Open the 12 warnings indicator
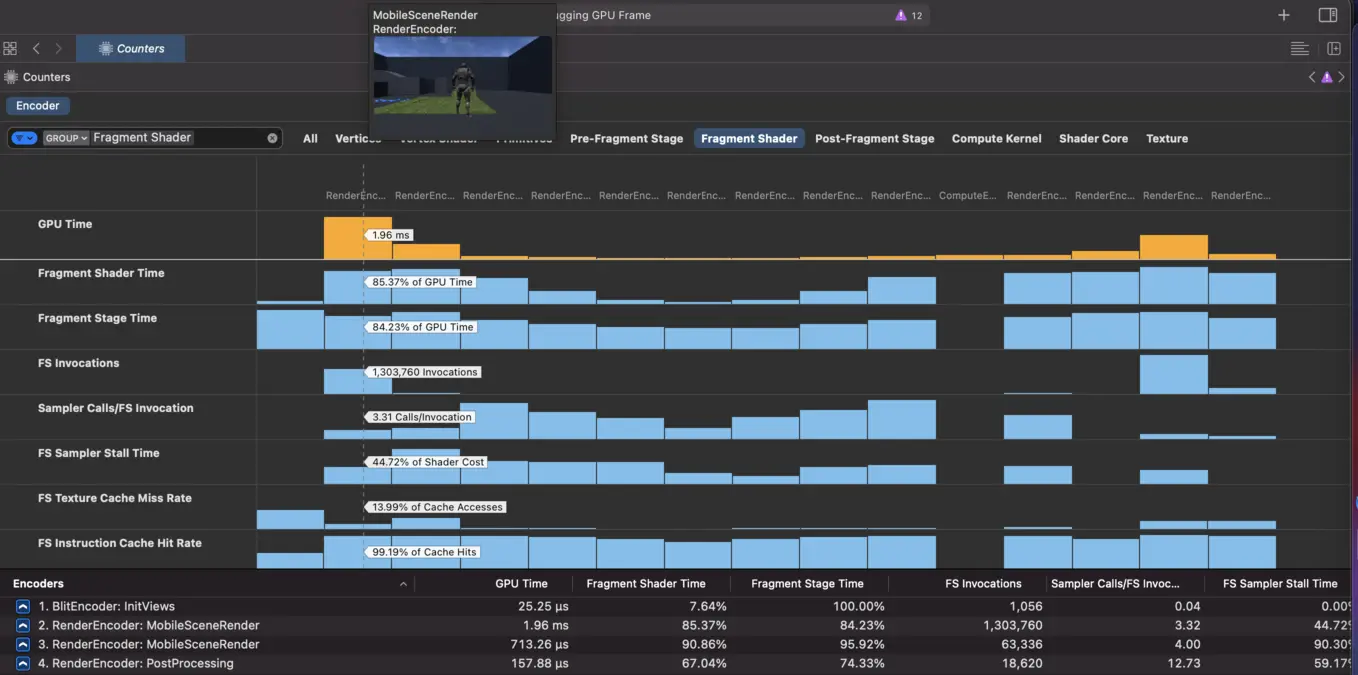1358x675 pixels. 908,15
